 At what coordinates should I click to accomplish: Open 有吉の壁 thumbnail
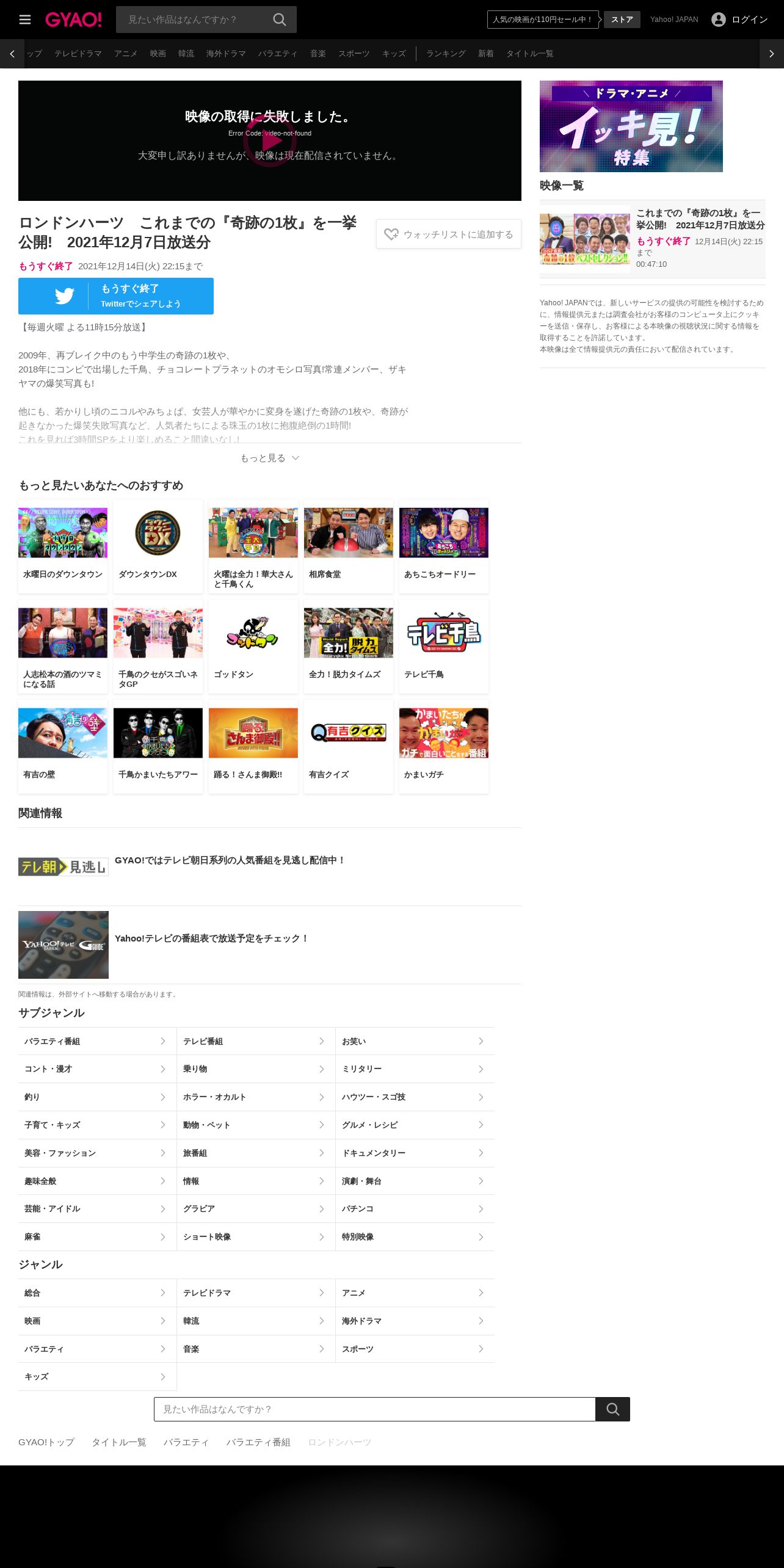(63, 733)
